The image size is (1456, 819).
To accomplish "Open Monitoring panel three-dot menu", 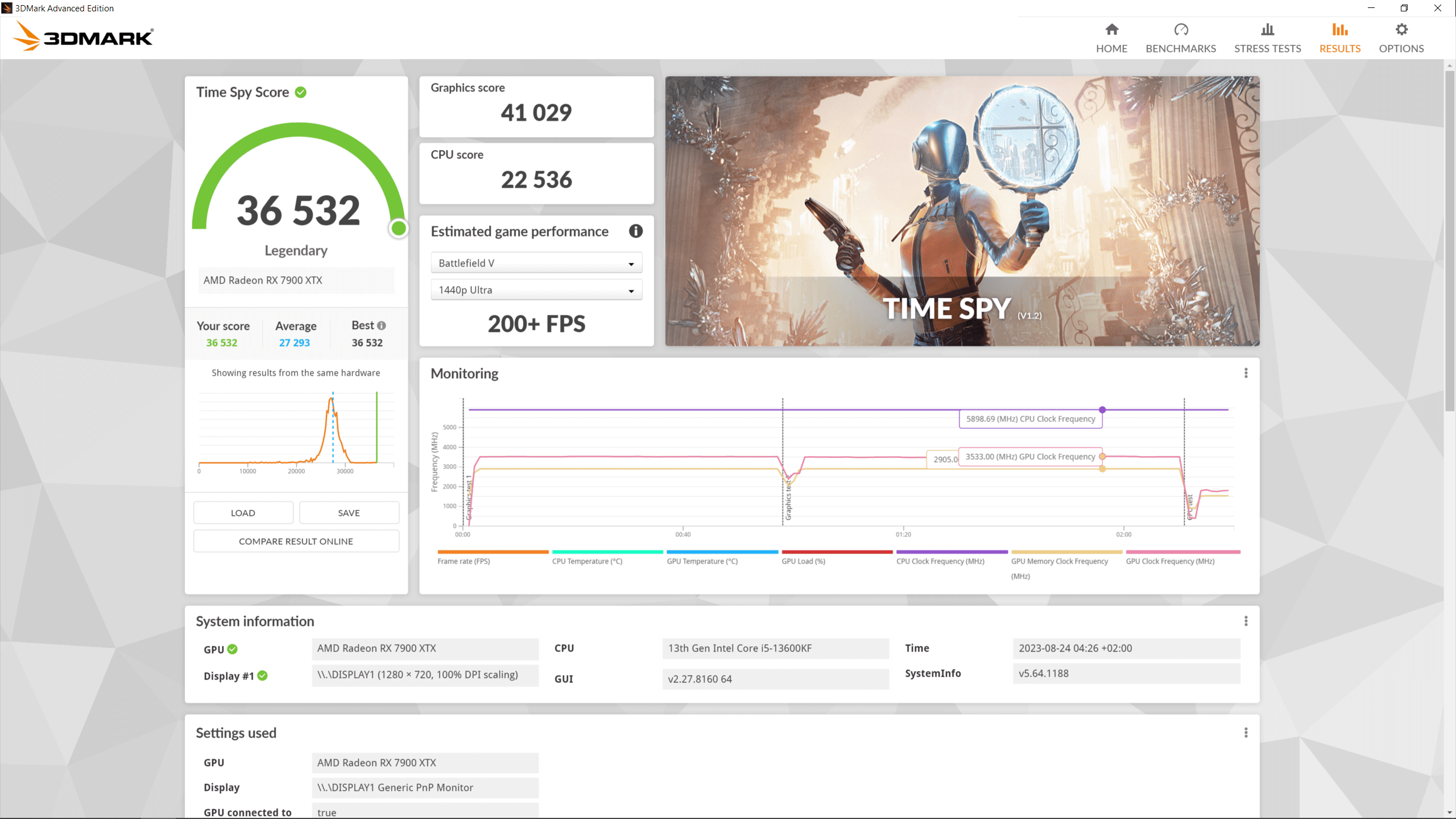I will tap(1246, 373).
